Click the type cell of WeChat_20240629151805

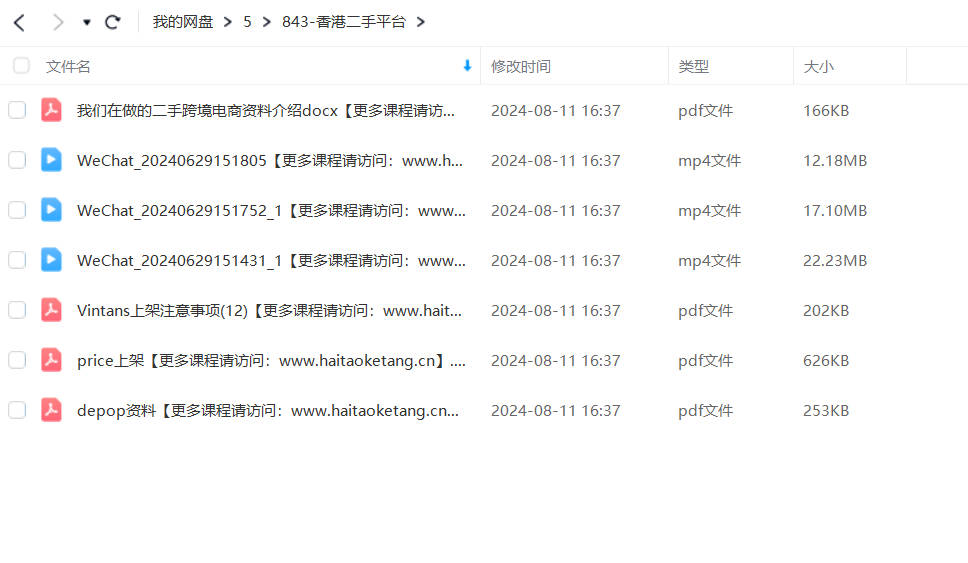pos(709,161)
